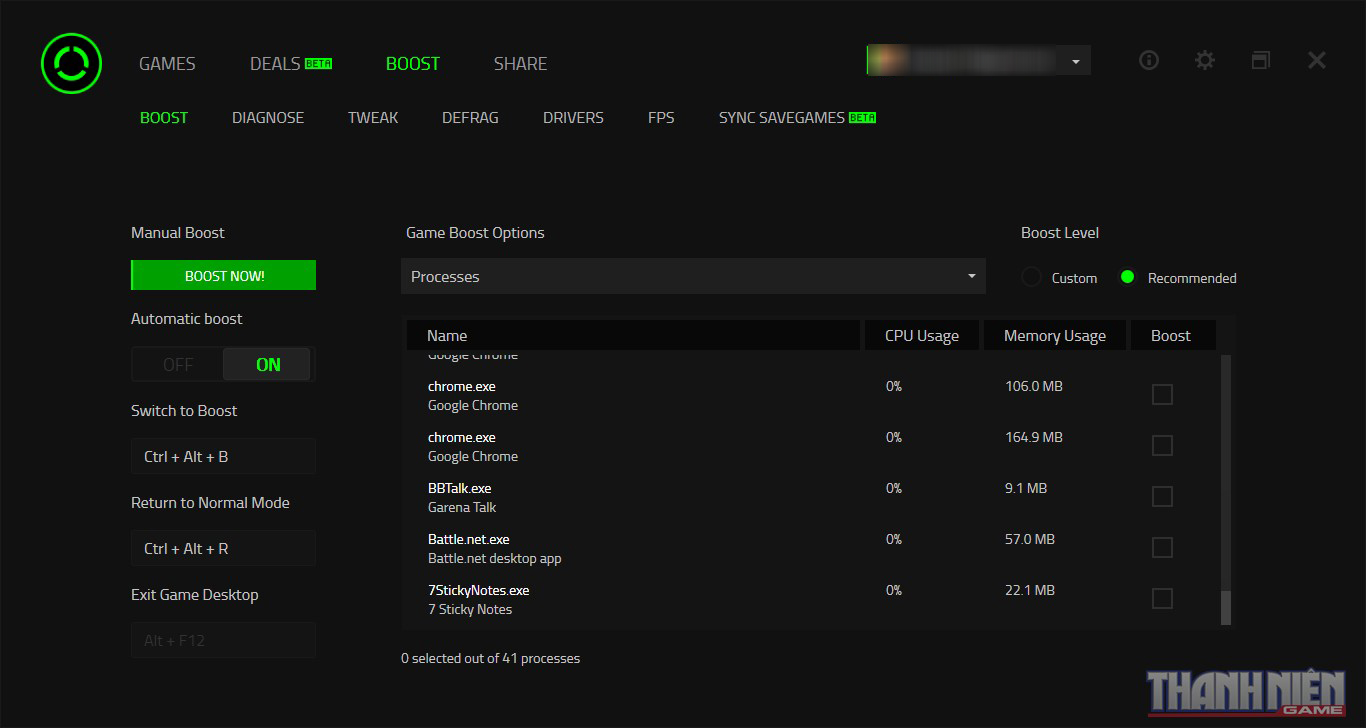Viewport: 1366px width, 728px height.
Task: Sort by the Name column header
Action: [634, 335]
